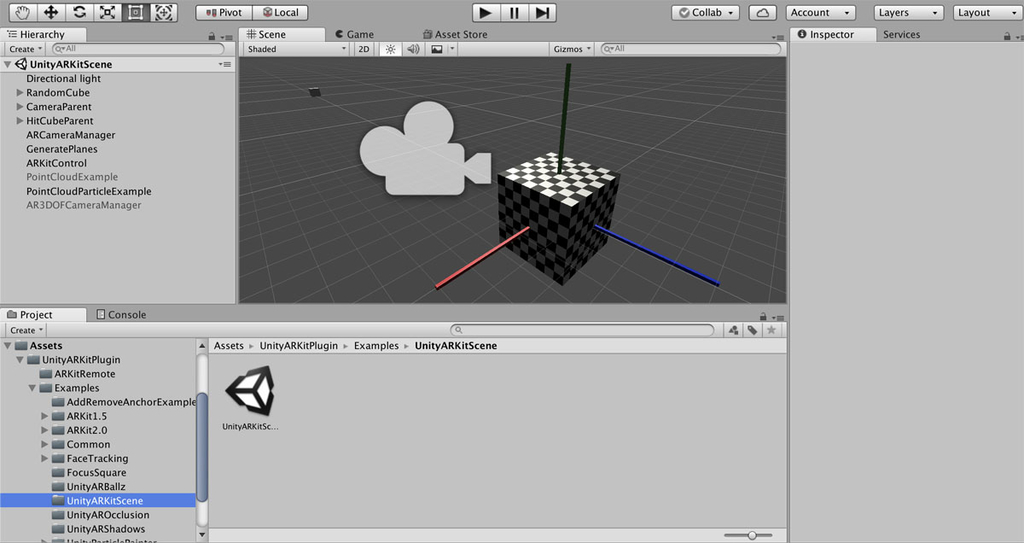Toggle scene audio

point(413,49)
